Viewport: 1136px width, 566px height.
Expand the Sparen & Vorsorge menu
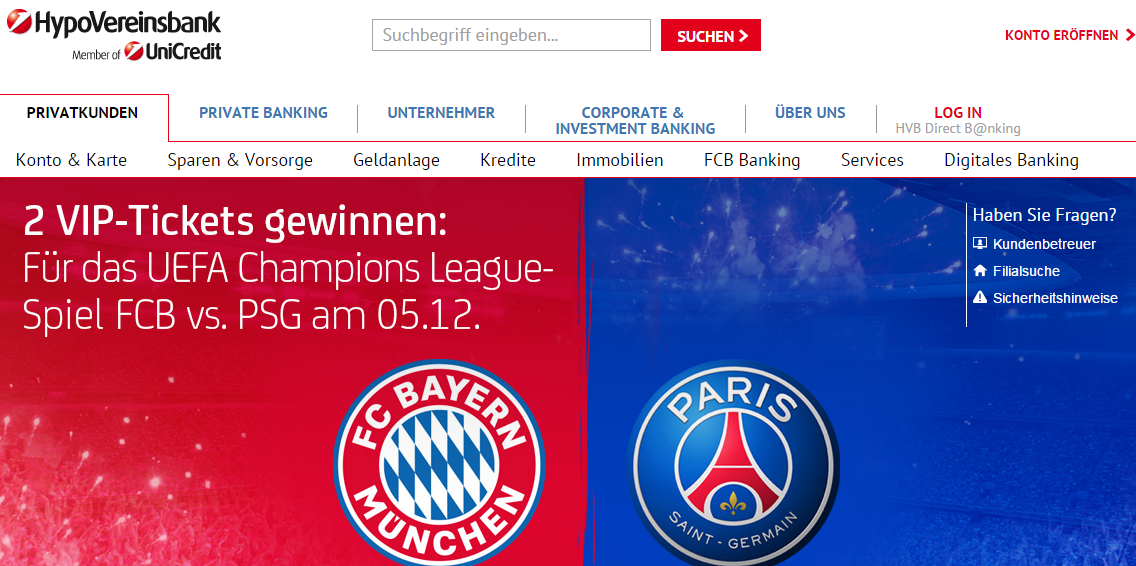pyautogui.click(x=240, y=160)
